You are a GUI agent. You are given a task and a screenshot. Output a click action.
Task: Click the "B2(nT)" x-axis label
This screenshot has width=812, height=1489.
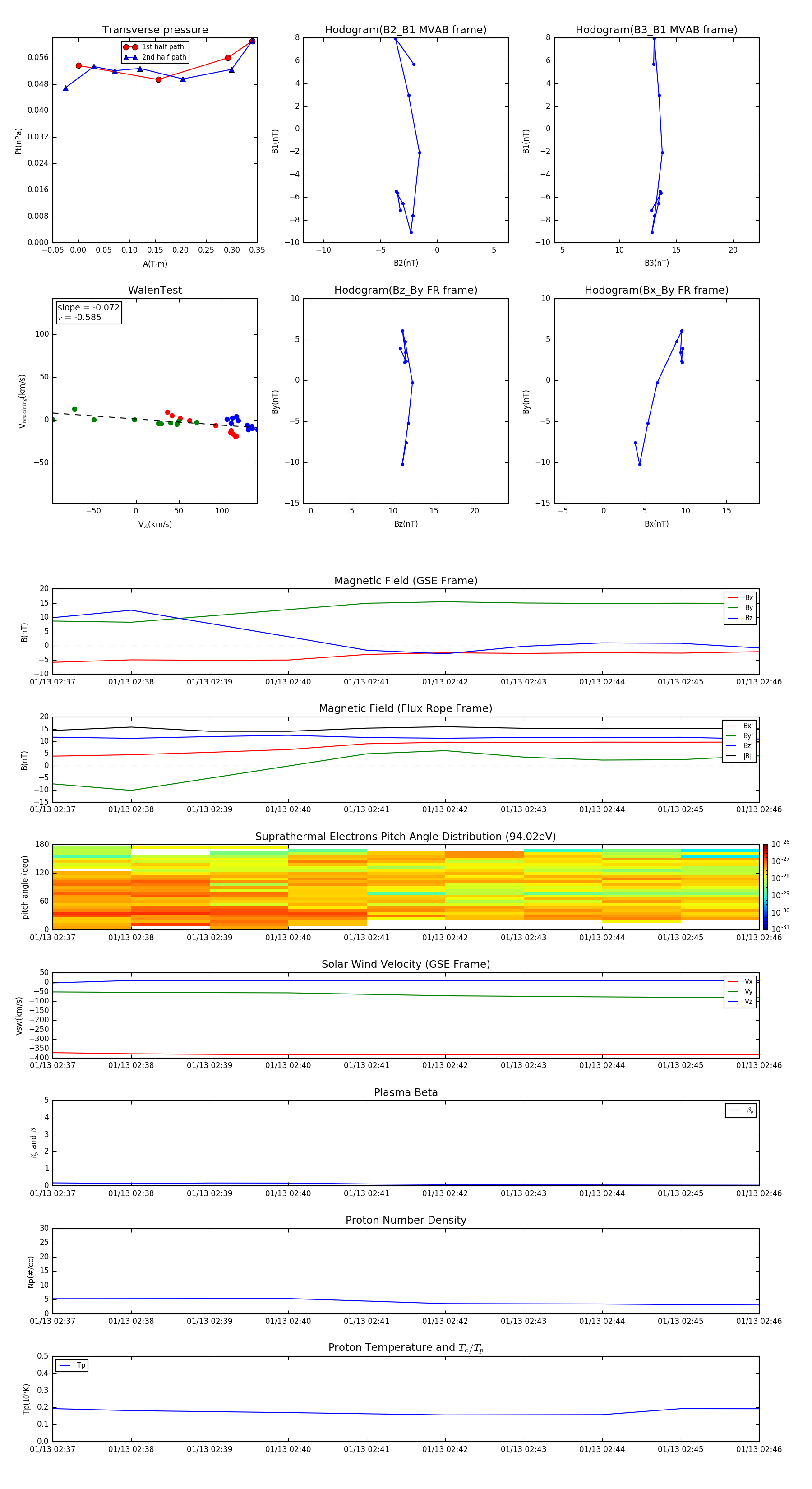[406, 263]
